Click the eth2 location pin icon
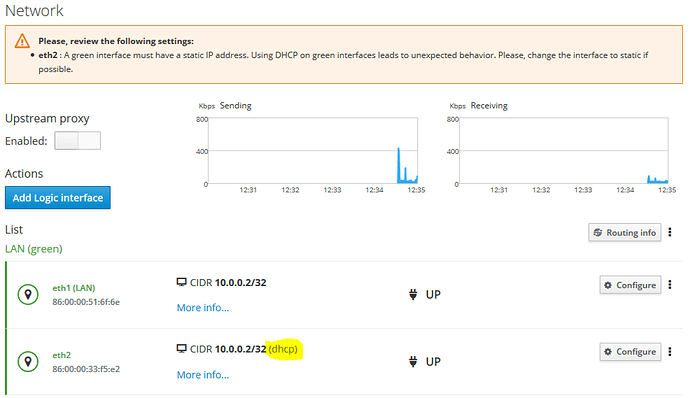 point(28,361)
